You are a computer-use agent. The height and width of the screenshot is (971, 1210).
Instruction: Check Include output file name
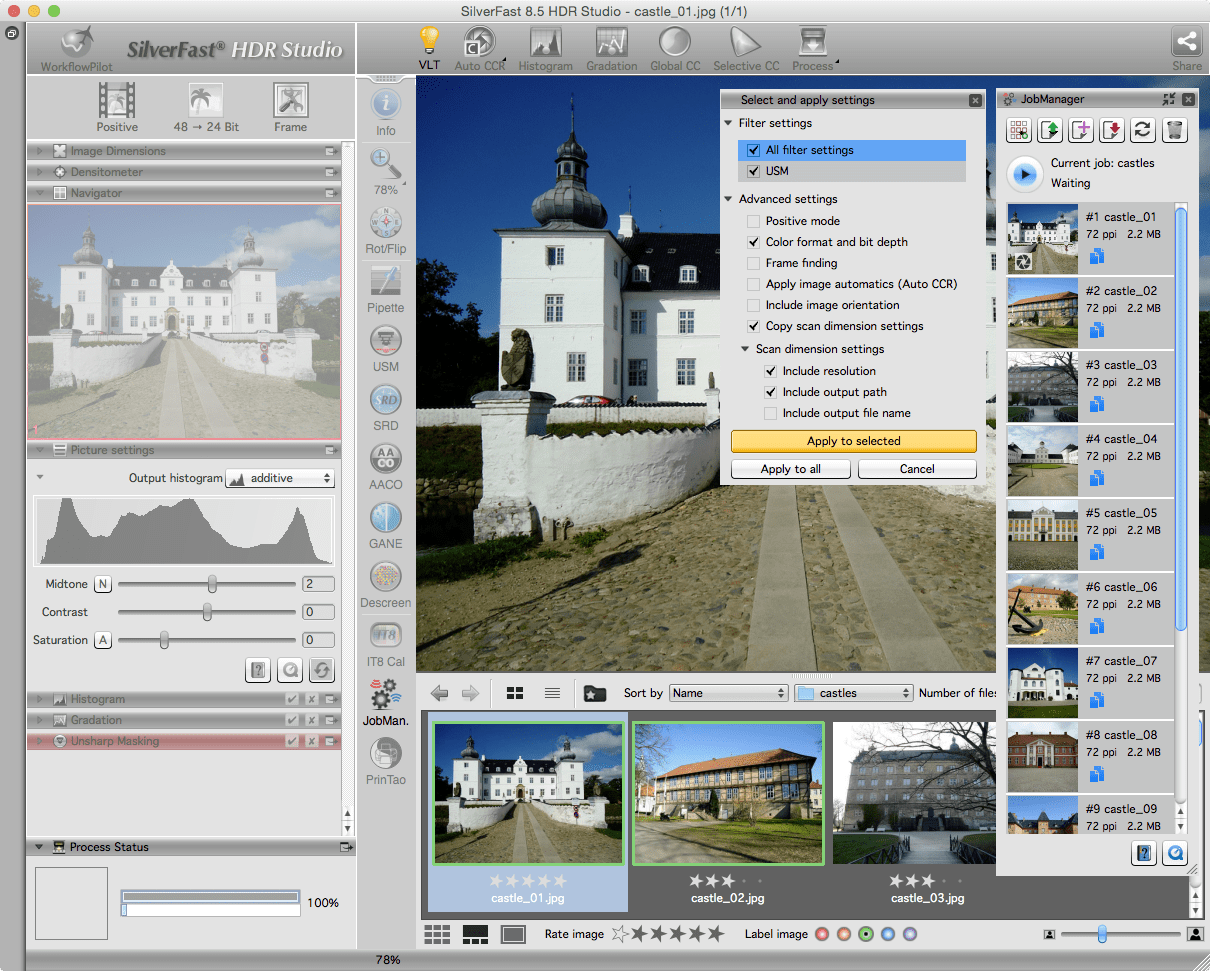pos(771,413)
